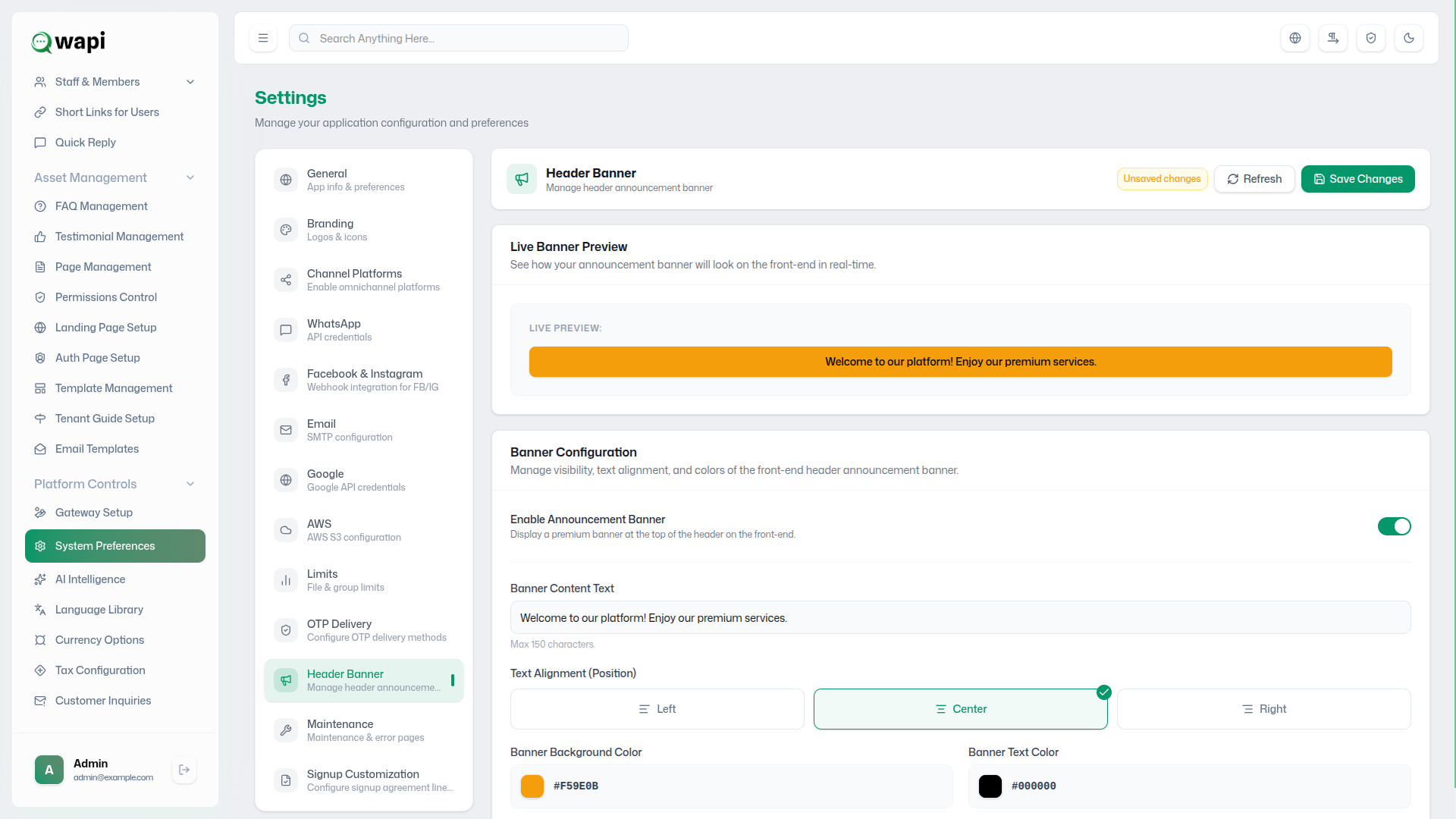This screenshot has width=1456, height=819.
Task: Click the orange live preview banner
Action: 960,362
